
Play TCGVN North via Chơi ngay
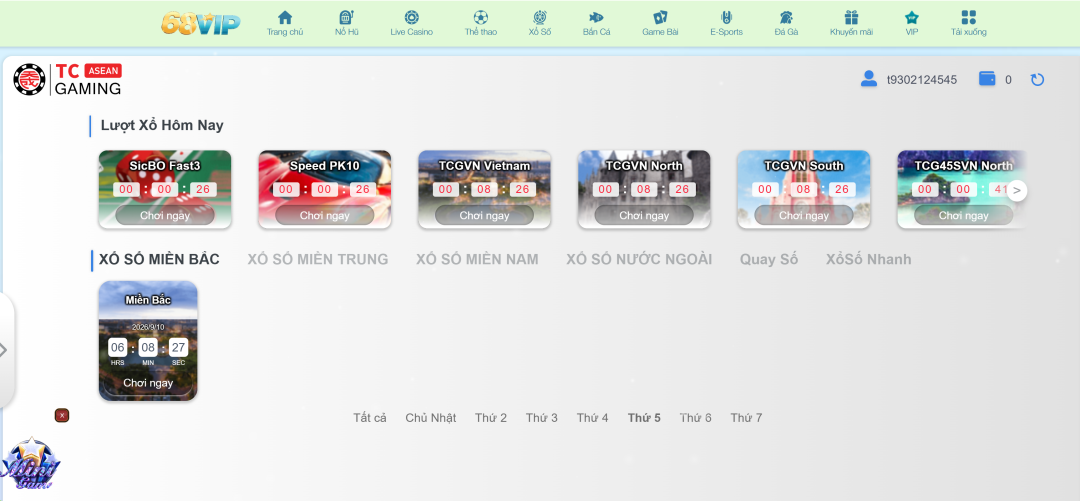644,215
